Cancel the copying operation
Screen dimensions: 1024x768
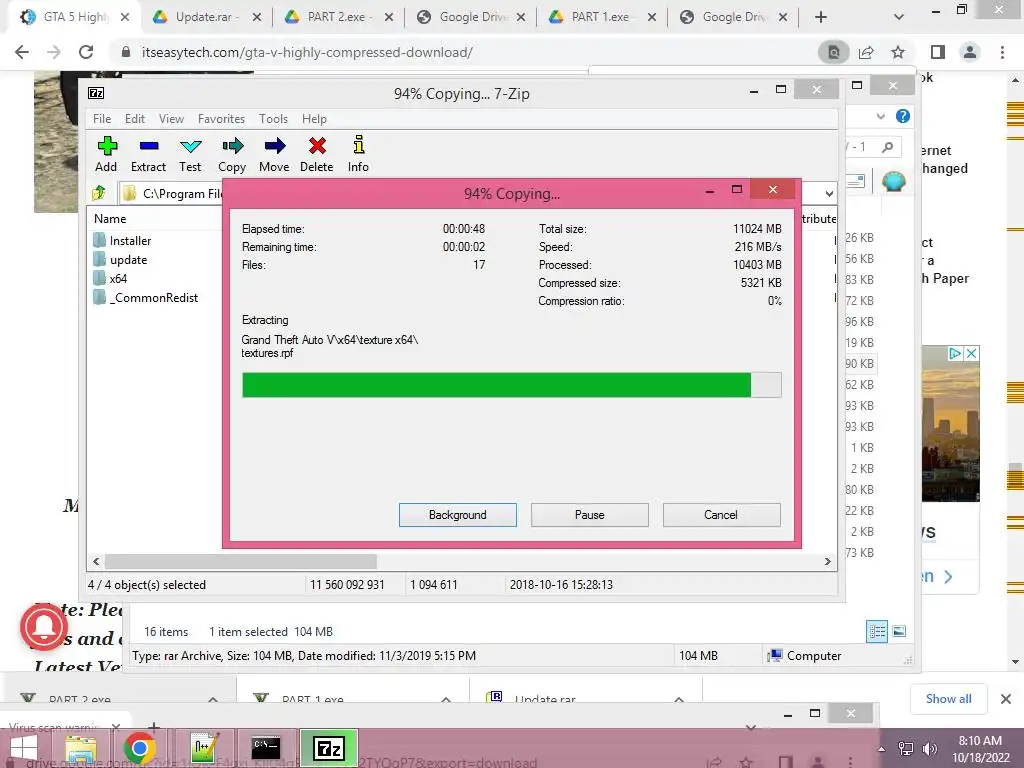[x=721, y=515]
